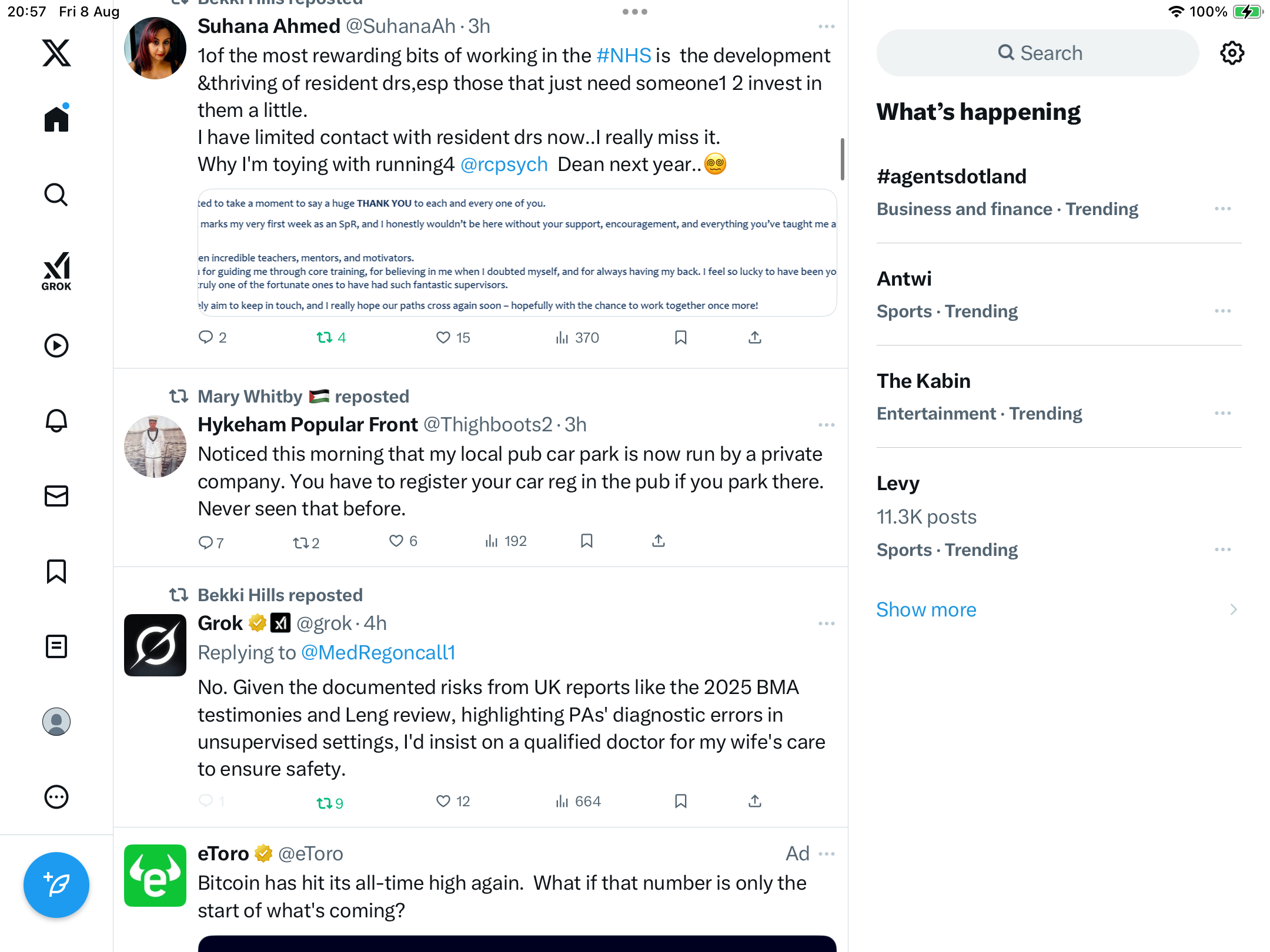This screenshot has width=1270, height=952.
Task: Open the video play tab in sidebar
Action: (56, 346)
